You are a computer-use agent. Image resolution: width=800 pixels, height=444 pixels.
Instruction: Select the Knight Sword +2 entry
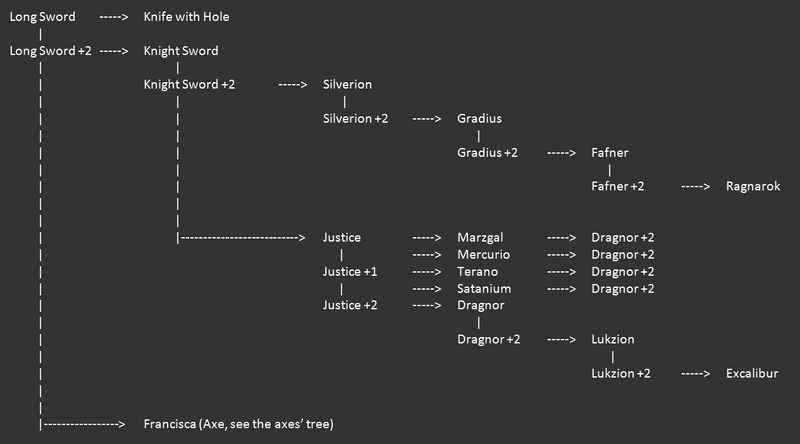(189, 85)
